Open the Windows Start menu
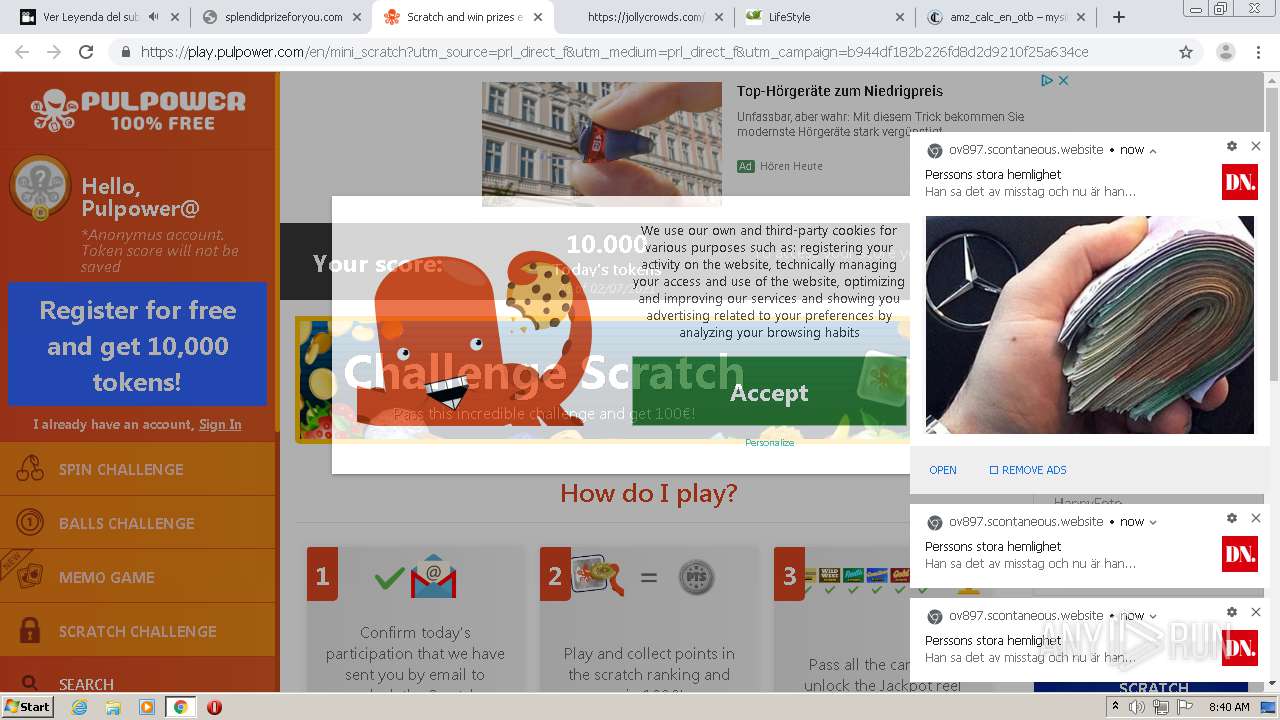 pos(28,706)
